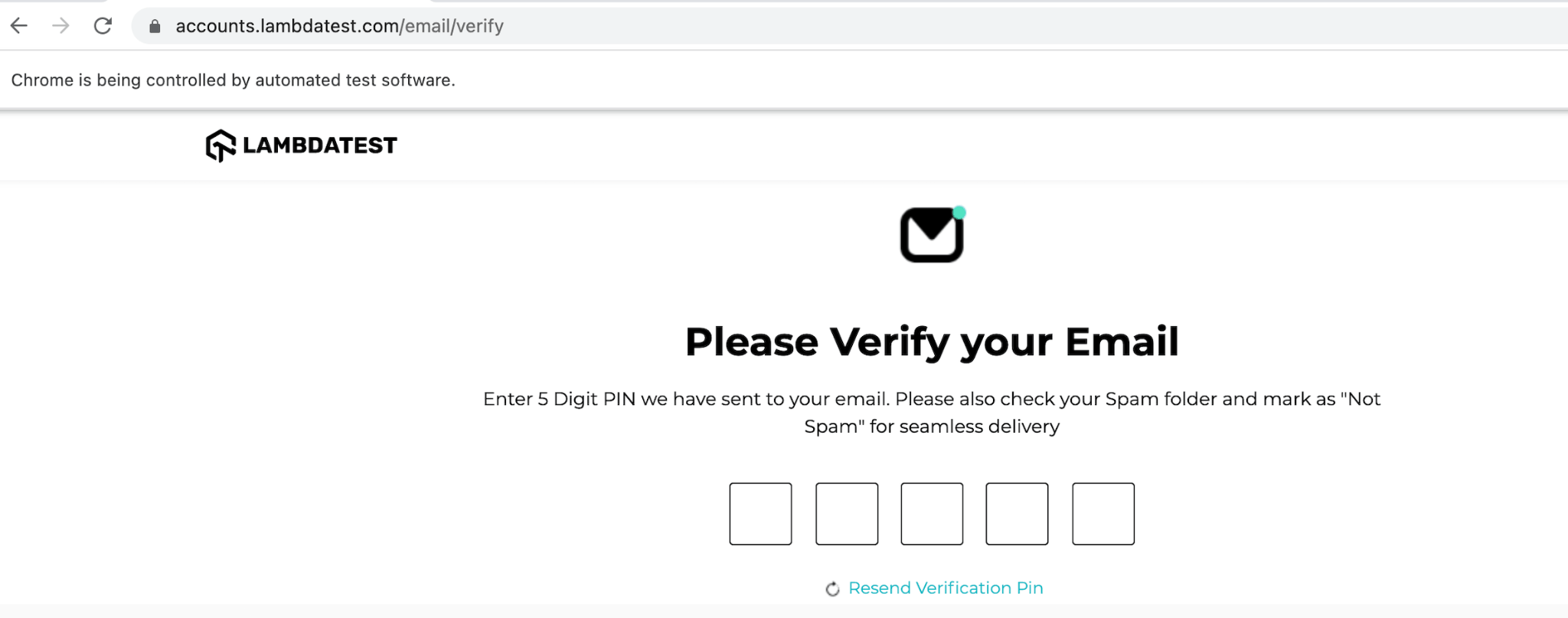This screenshot has width=1568, height=618.
Task: Click the "Please Verify your Email" heading
Action: point(932,342)
